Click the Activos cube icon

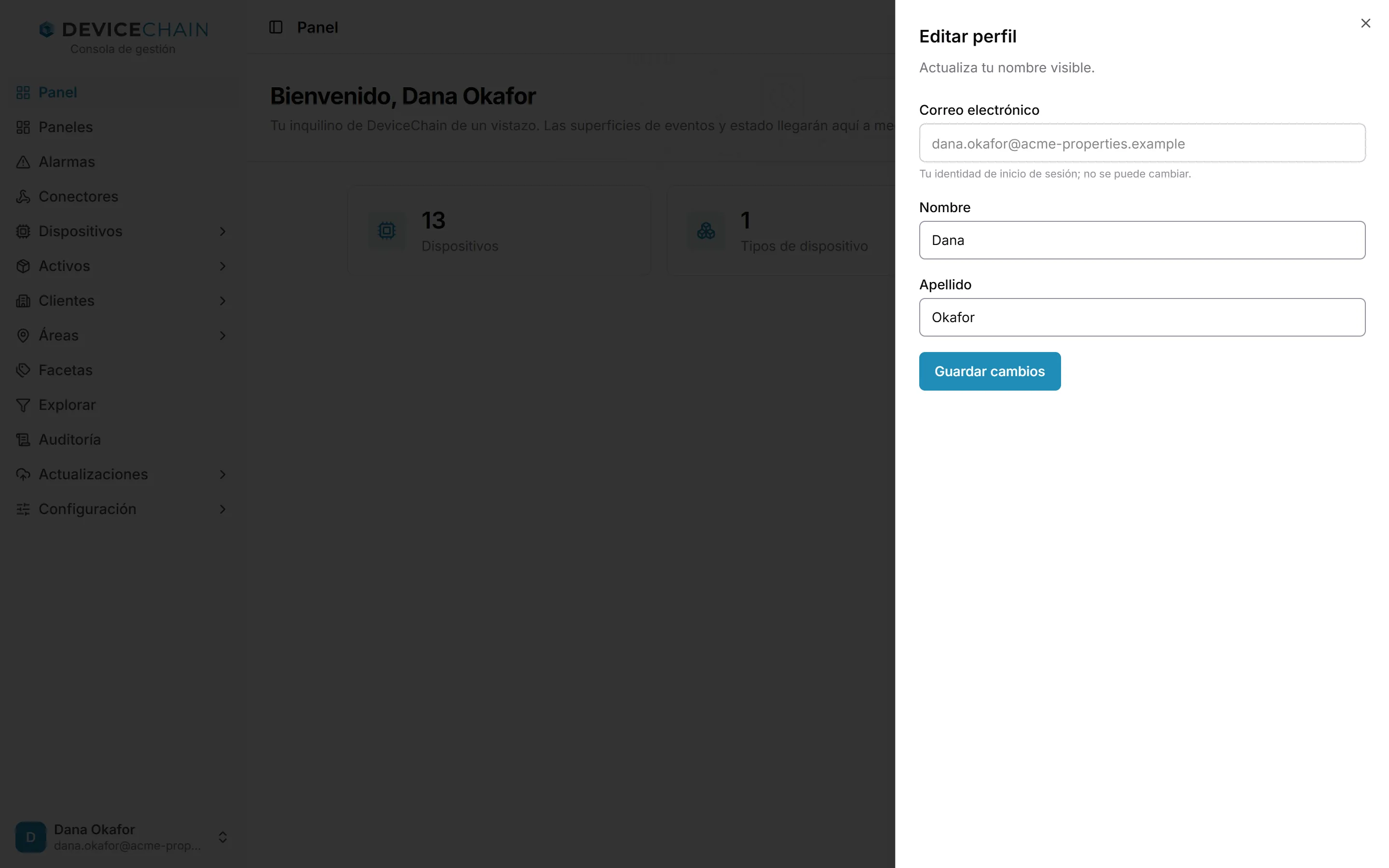pyautogui.click(x=23, y=266)
